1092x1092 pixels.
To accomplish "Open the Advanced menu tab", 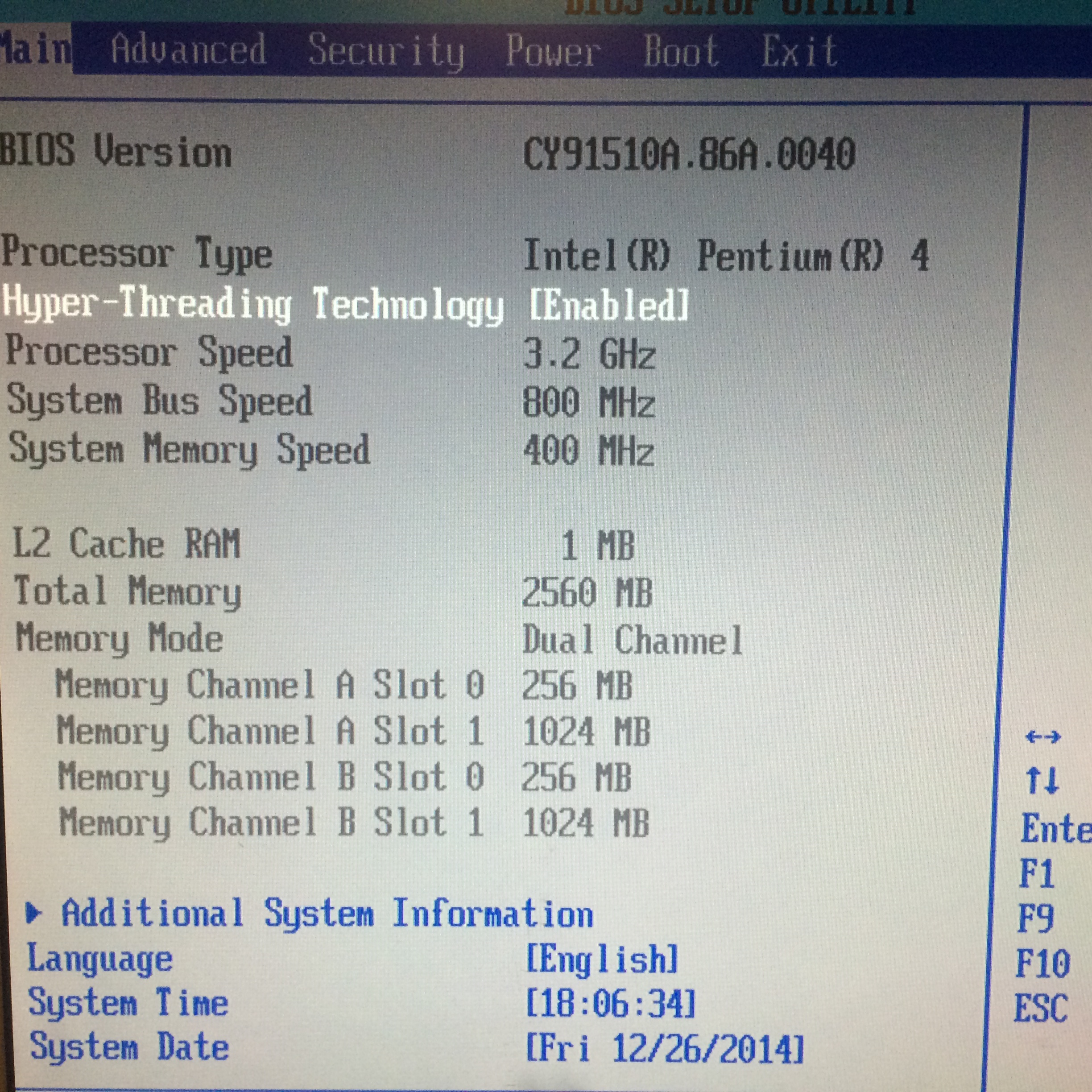I will click(189, 49).
